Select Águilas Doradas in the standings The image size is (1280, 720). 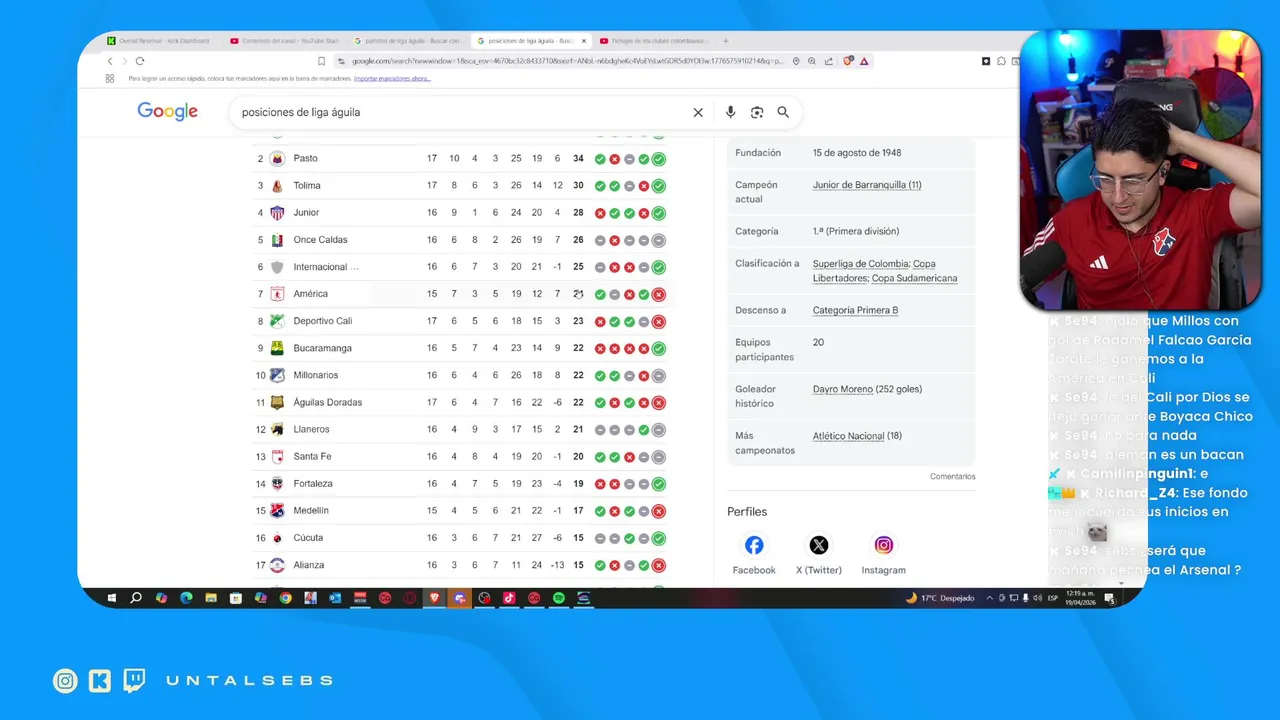click(327, 402)
